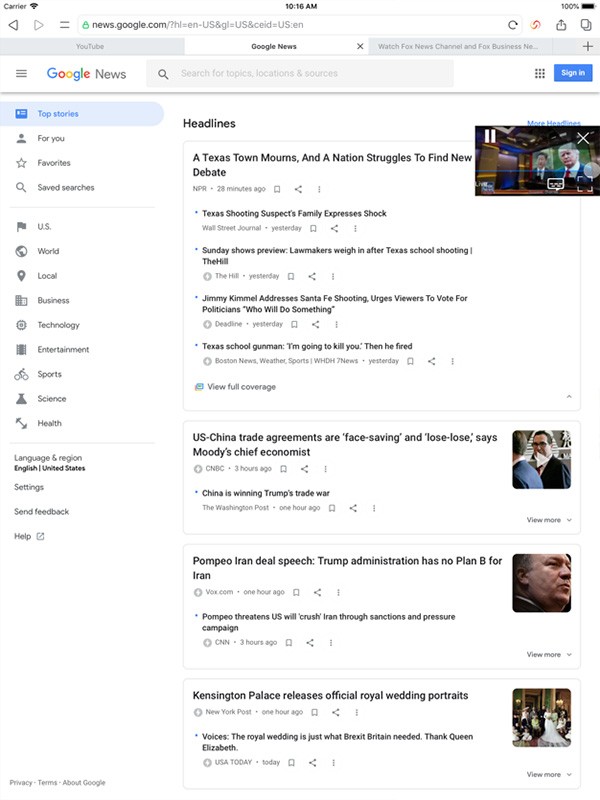Image resolution: width=600 pixels, height=800 pixels.
Task: Bookmark the New York Post story
Action: pyautogui.click(x=314, y=712)
